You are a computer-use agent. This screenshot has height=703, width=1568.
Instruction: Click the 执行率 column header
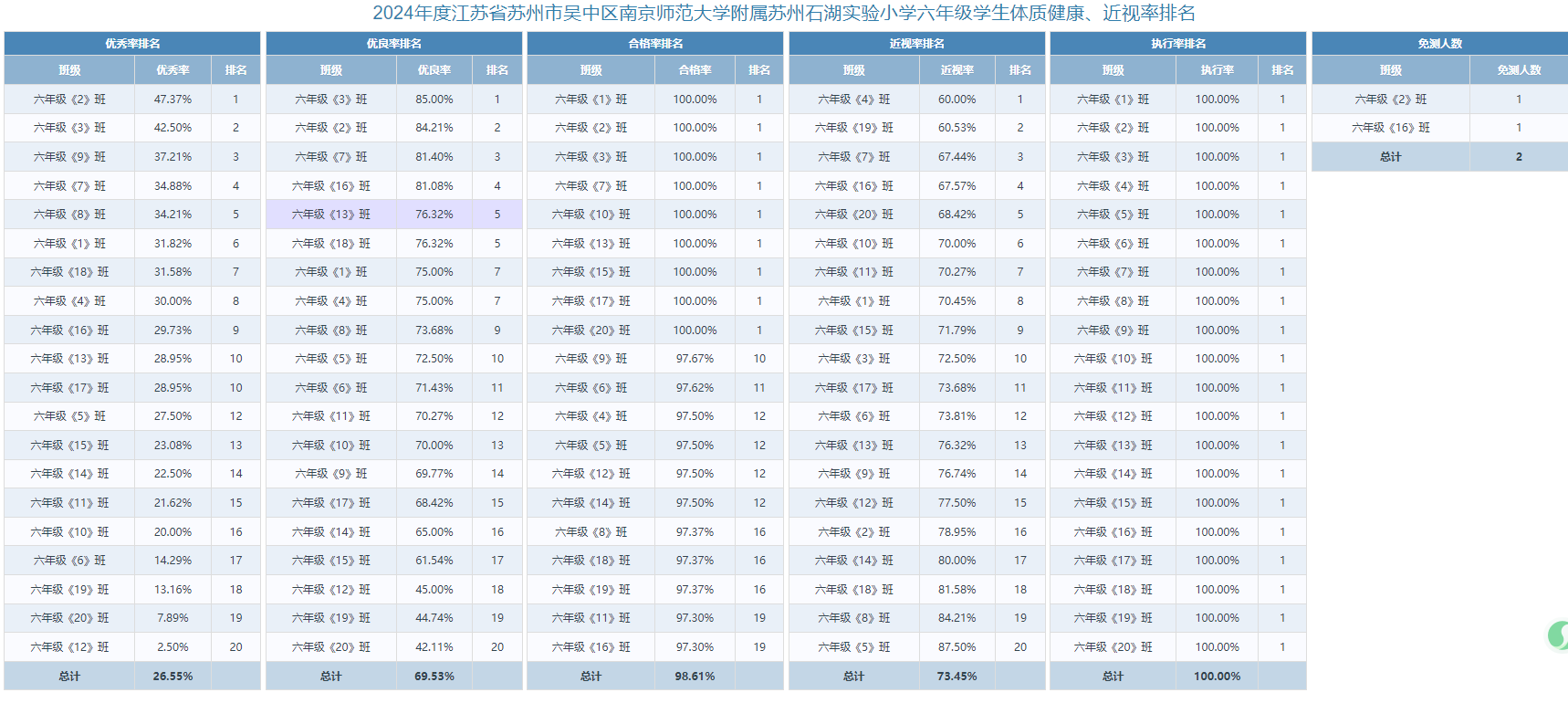[1217, 70]
